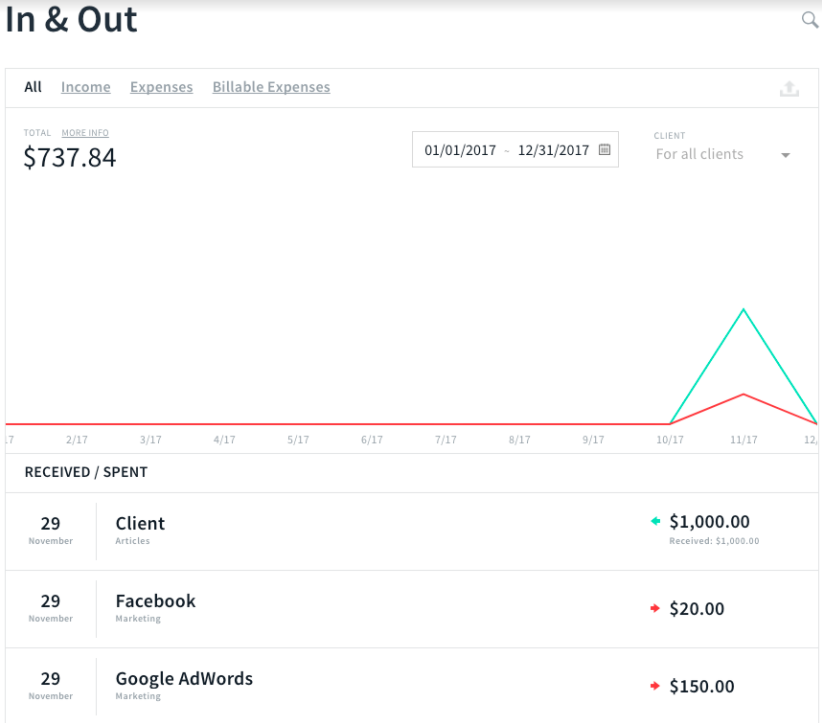The width and height of the screenshot is (822, 723).
Task: Click the Received: $1,000.00 note
Action: 714,541
